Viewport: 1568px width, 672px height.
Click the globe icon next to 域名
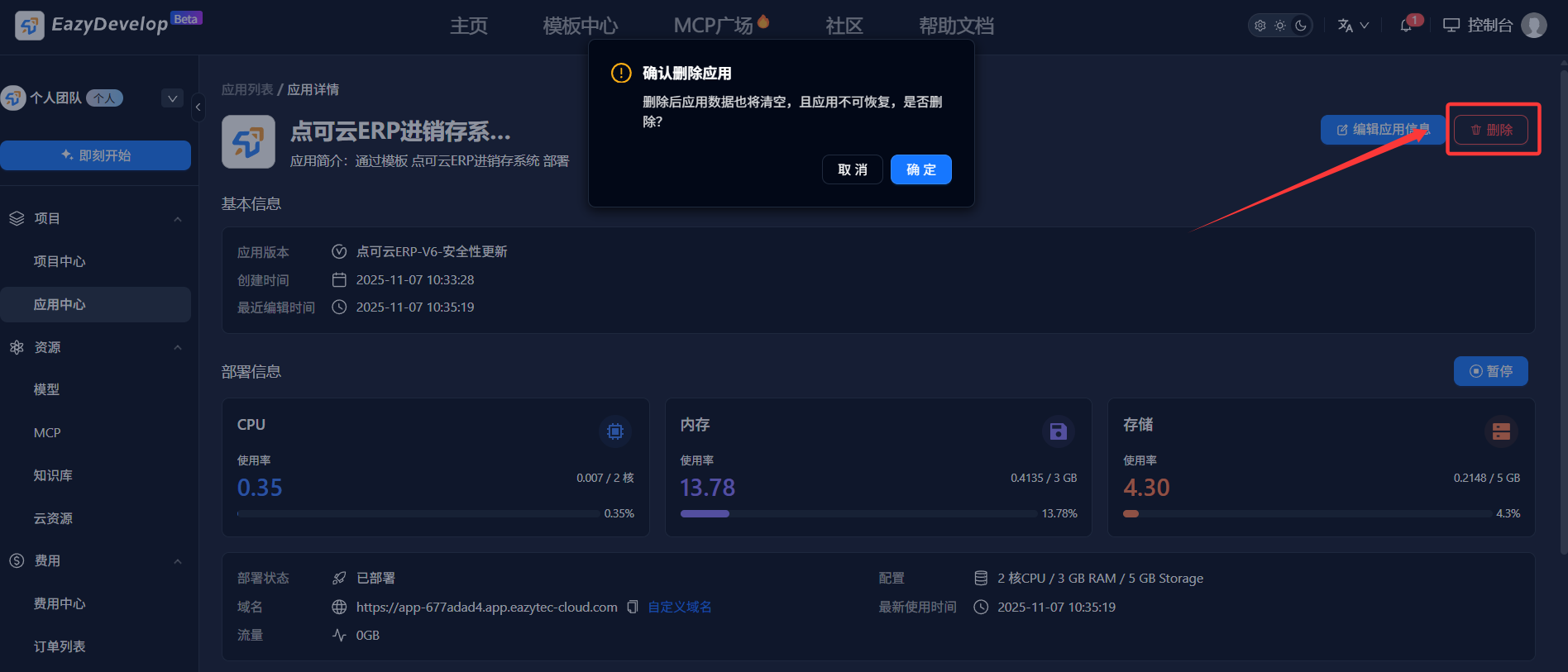339,608
